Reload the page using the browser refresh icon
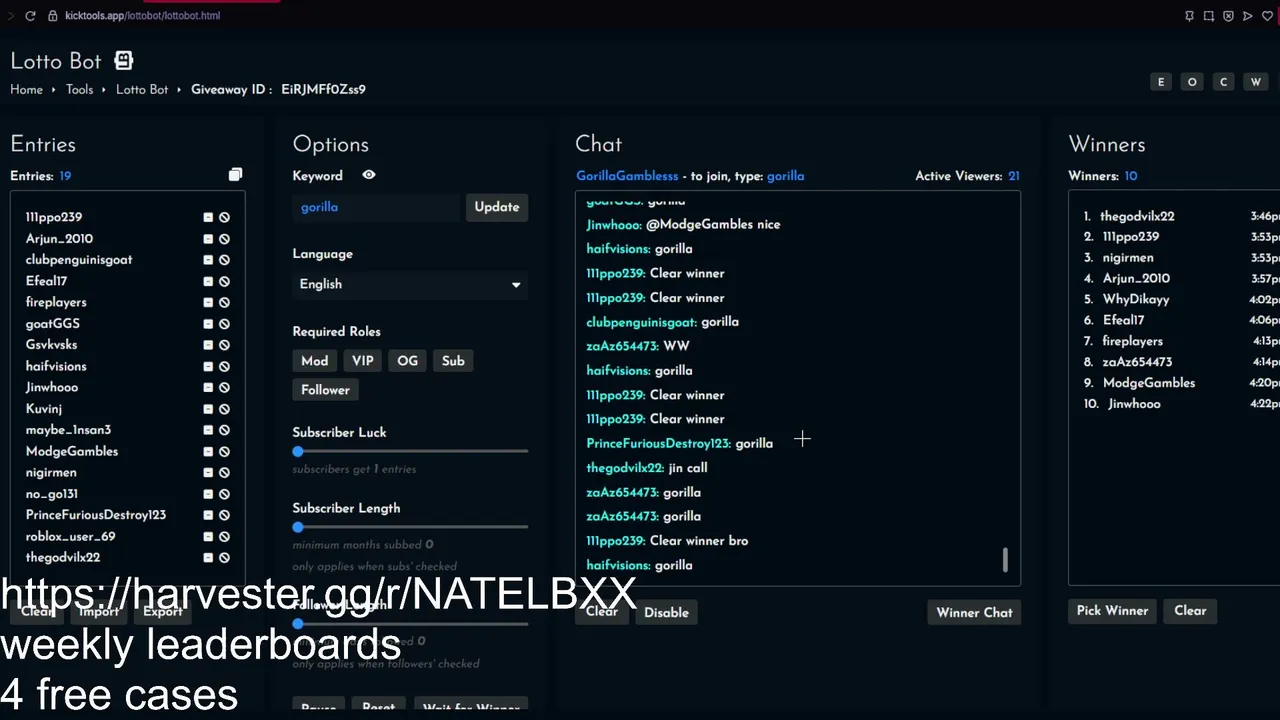The image size is (1280, 720). (x=30, y=16)
